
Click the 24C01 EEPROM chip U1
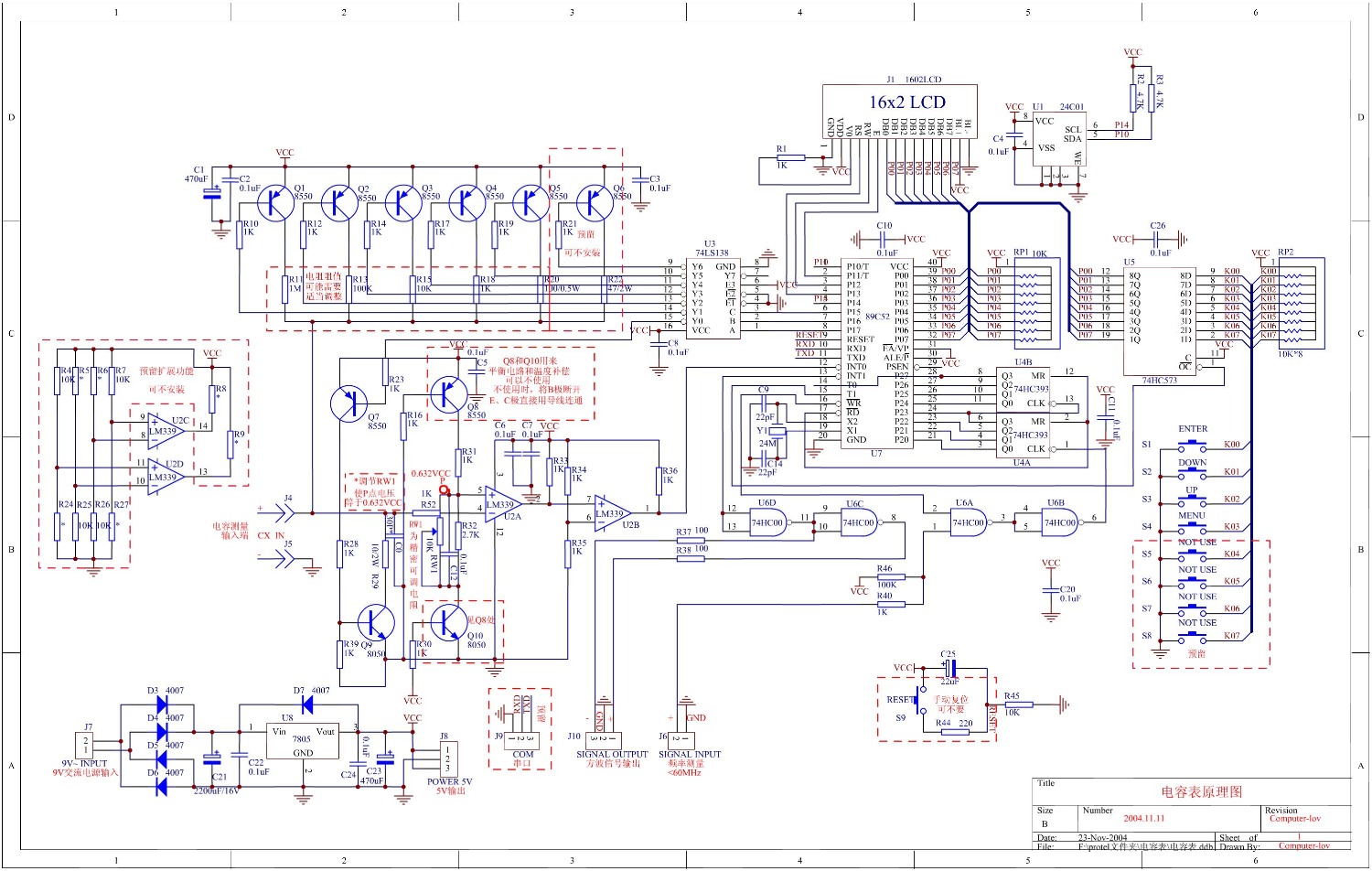click(1059, 139)
